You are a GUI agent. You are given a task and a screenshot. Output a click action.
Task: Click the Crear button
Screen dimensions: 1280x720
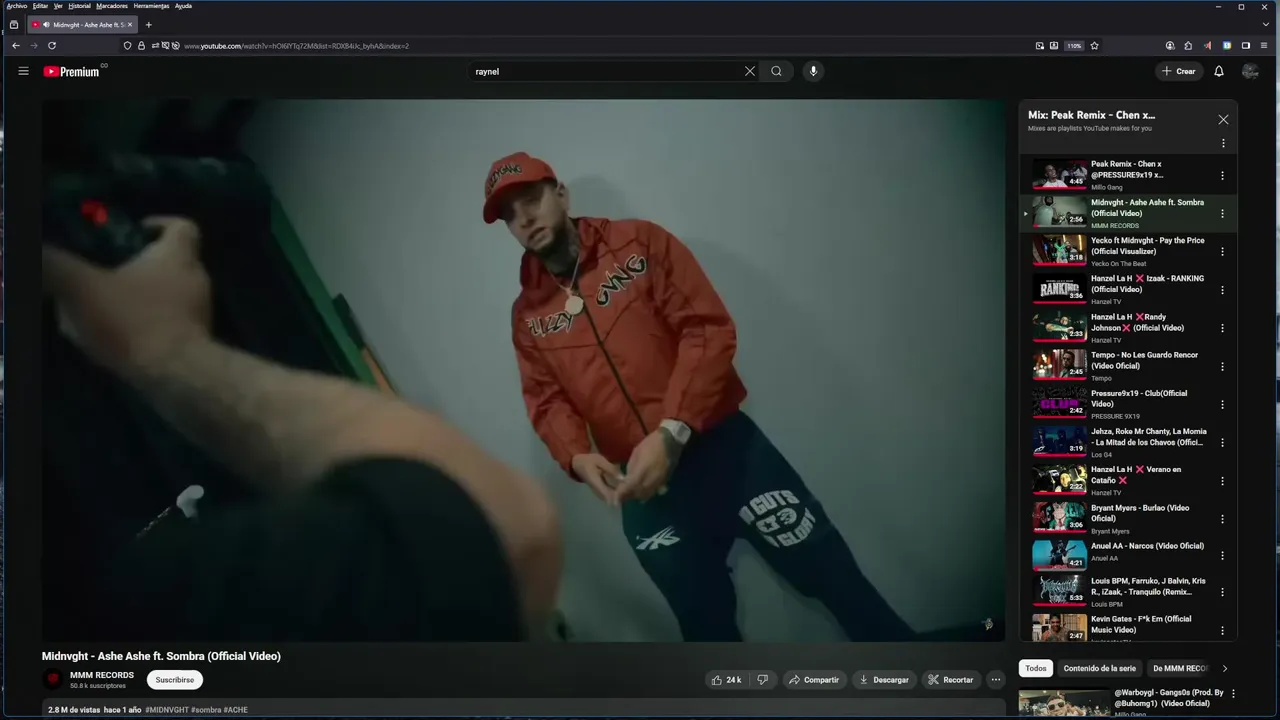pos(1178,71)
